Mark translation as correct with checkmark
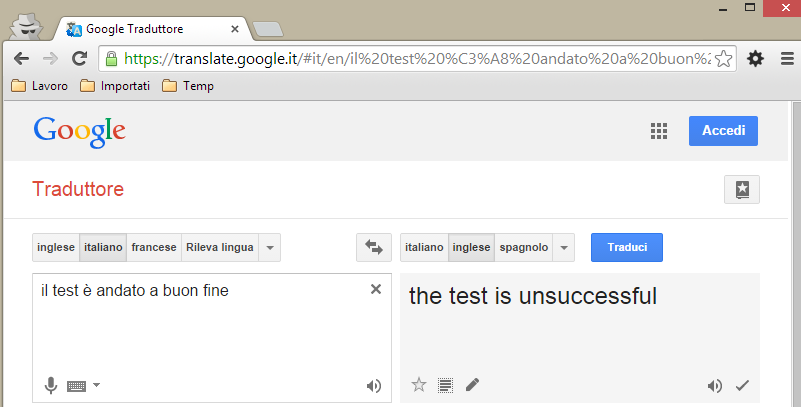 [x=742, y=386]
